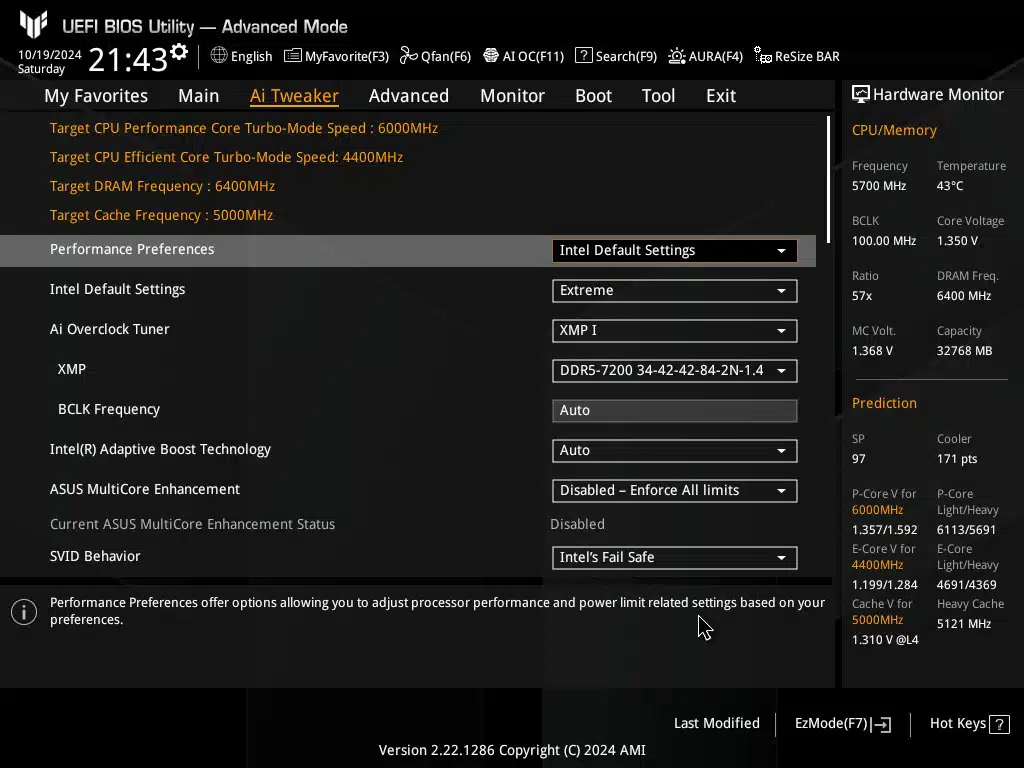
Task: Click Hot Keys question mark icon
Action: 999,724
